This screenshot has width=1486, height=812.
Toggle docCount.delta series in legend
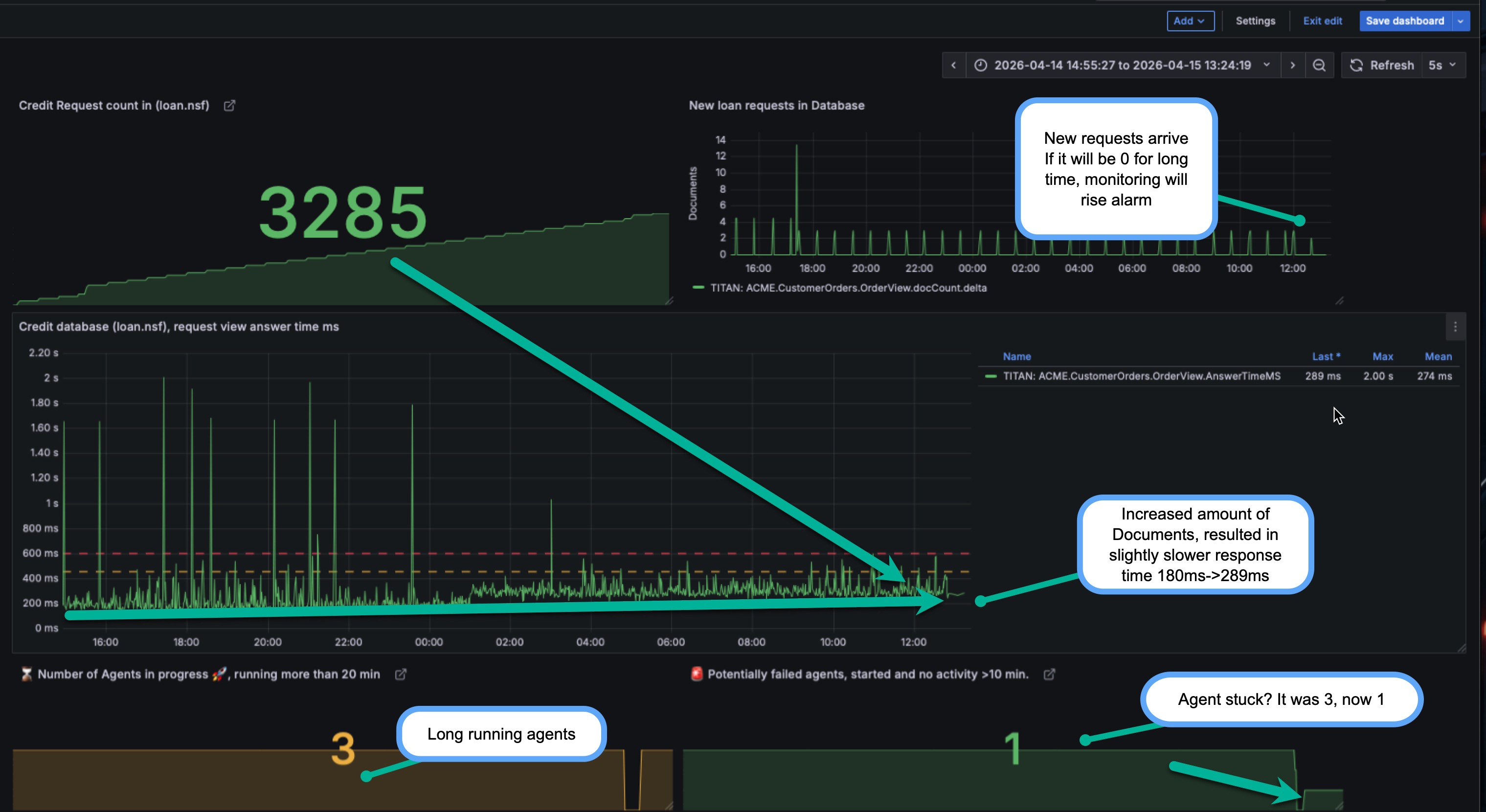(848, 288)
